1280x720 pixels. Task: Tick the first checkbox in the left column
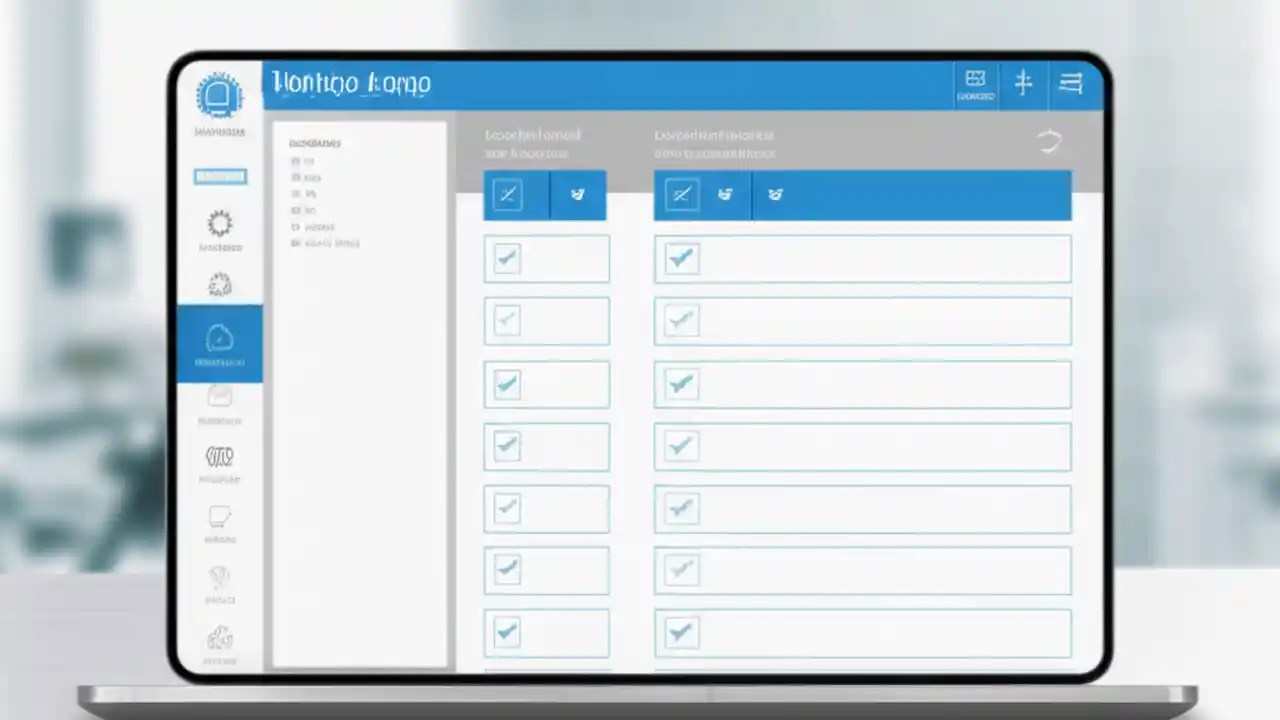[506, 258]
